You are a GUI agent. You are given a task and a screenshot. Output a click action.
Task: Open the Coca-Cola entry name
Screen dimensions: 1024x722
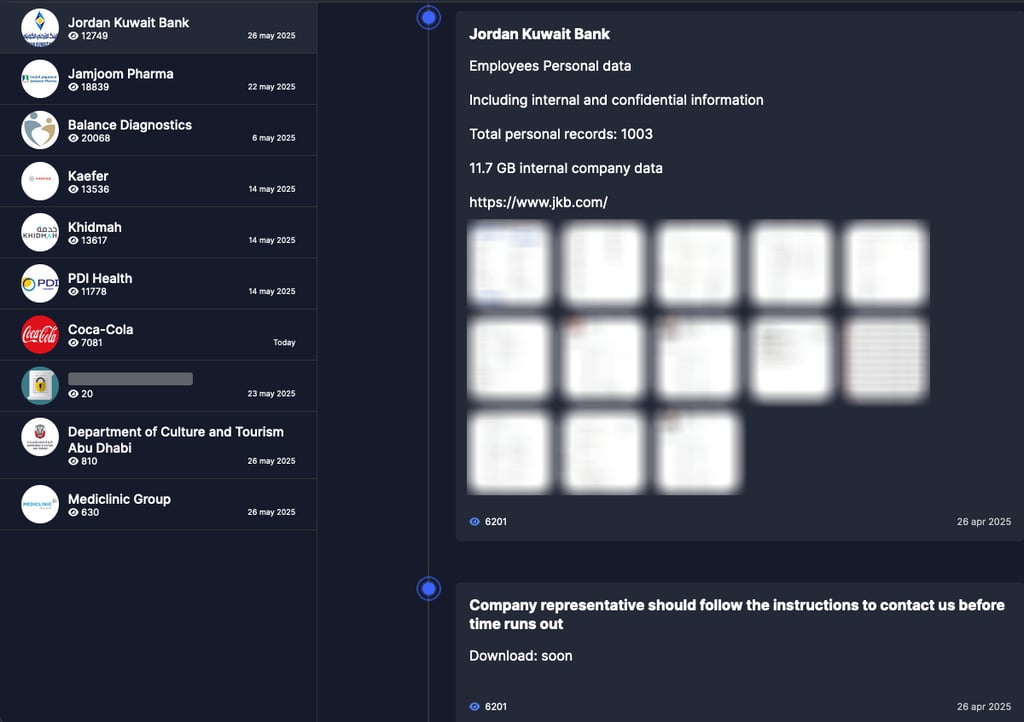[101, 329]
